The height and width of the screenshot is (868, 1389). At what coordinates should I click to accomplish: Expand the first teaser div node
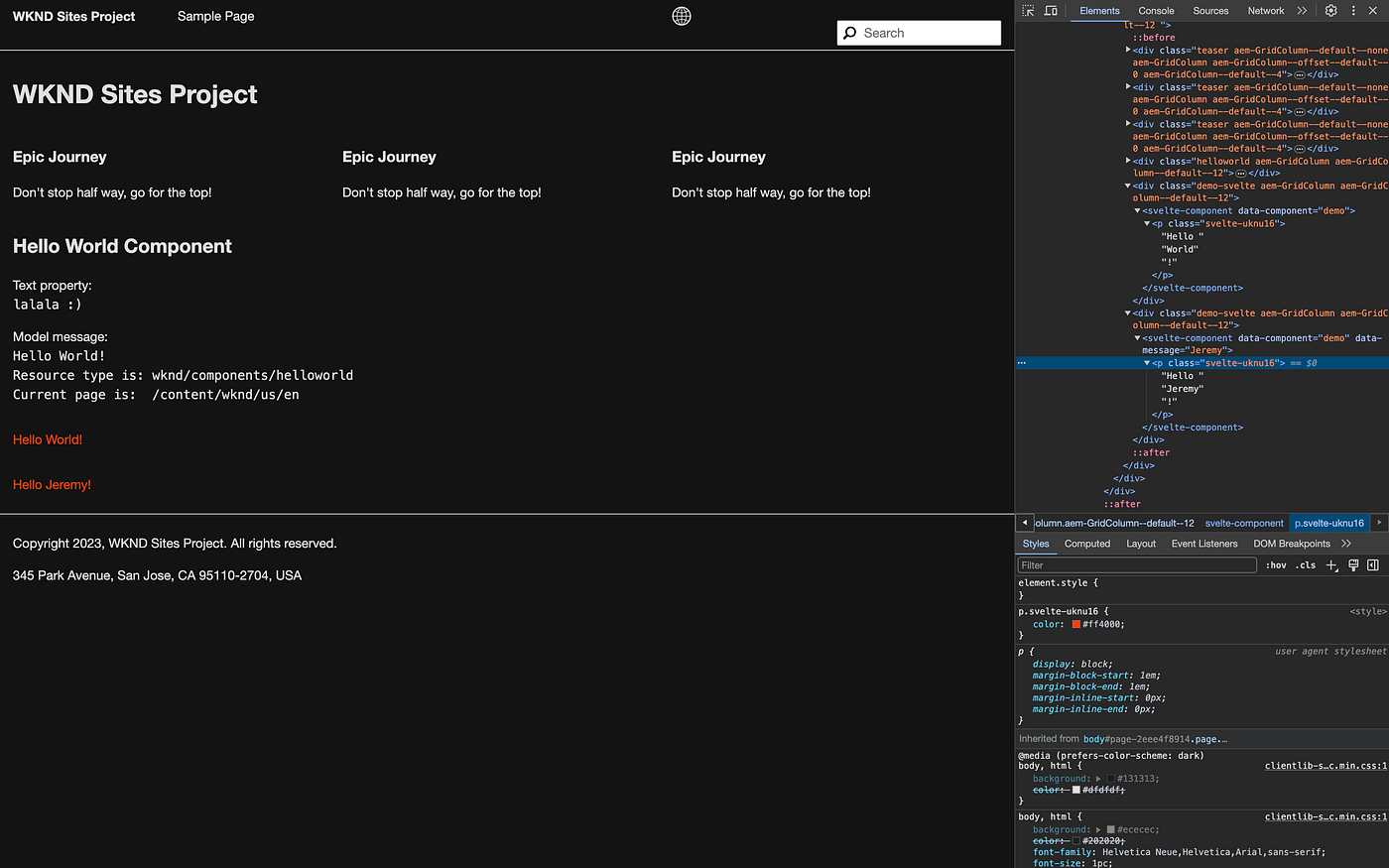point(1128,50)
